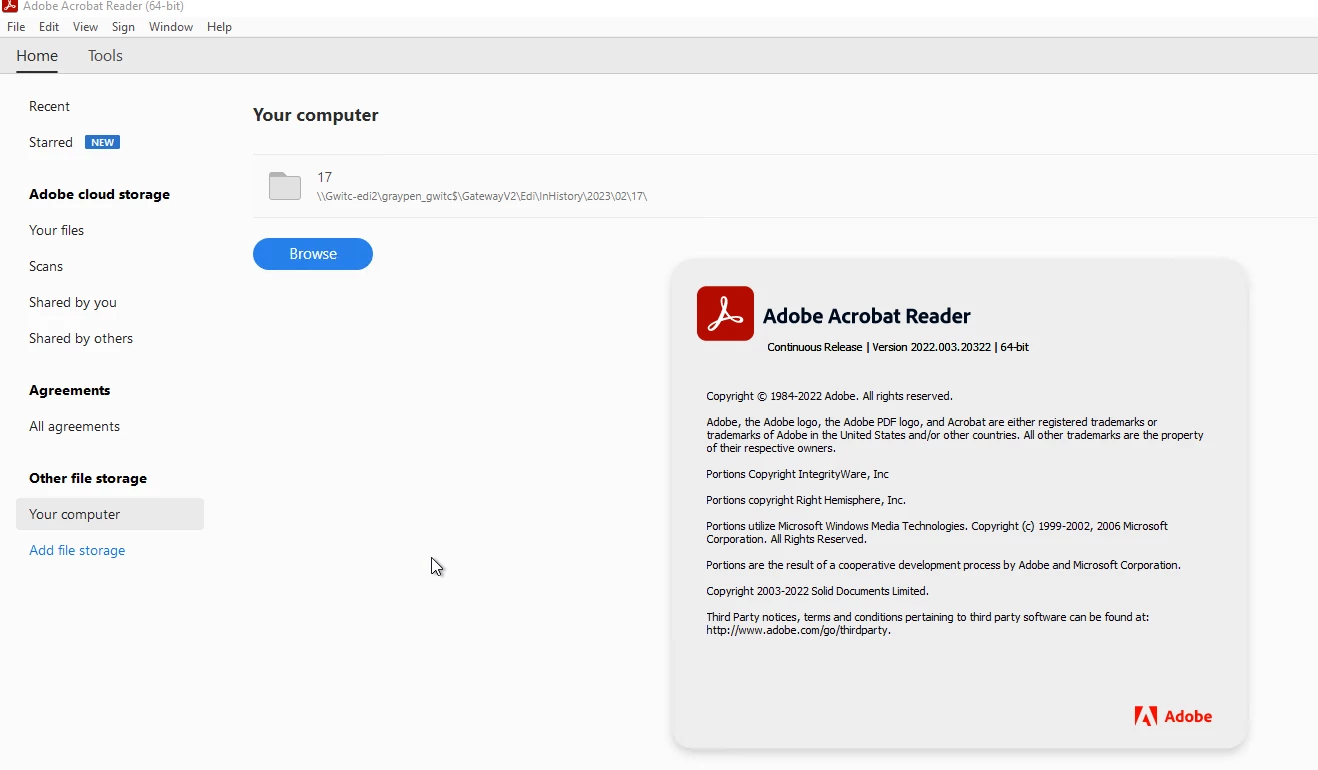Click Copyright 2003-2022 Solid Documents line
Viewport: 1318px width, 770px height.
817,591
